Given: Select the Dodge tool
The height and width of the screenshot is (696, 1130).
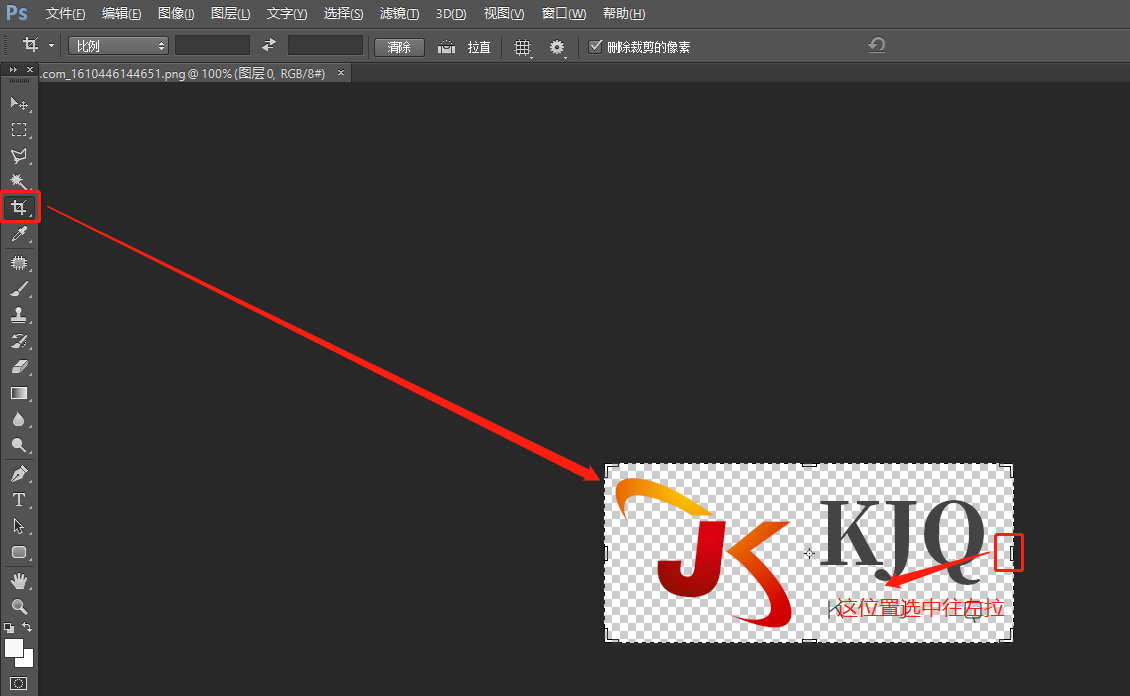Looking at the screenshot, I should [19, 445].
